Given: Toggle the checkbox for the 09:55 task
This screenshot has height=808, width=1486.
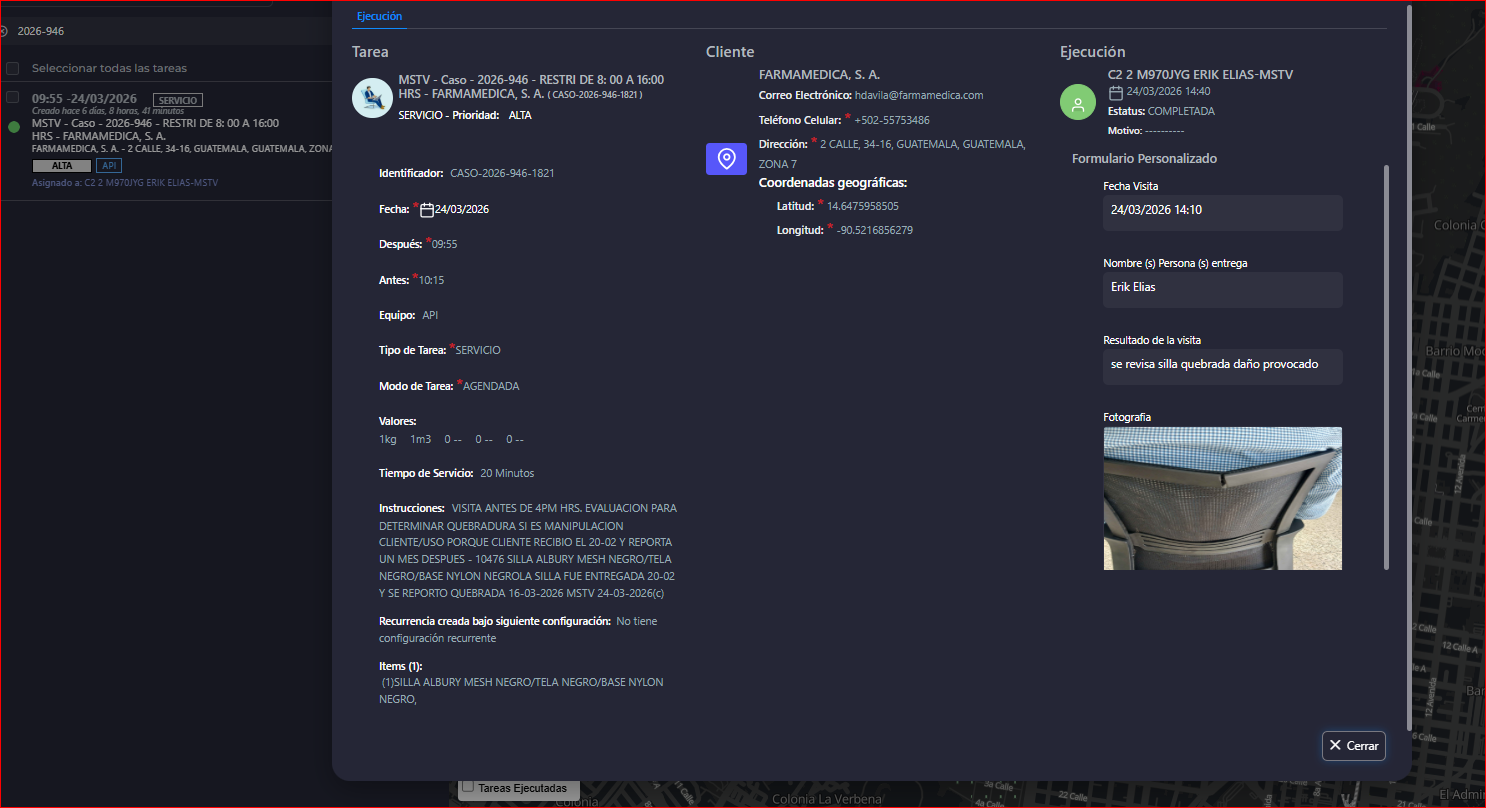Looking at the screenshot, I should click(13, 98).
